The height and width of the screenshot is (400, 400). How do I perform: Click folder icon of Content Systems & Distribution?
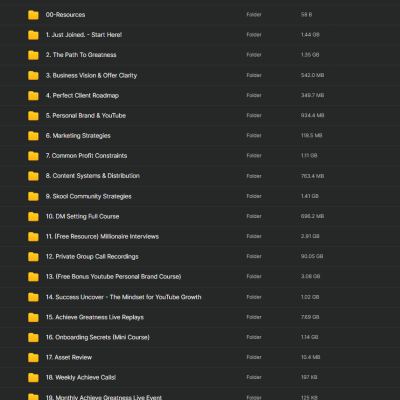(x=33, y=176)
